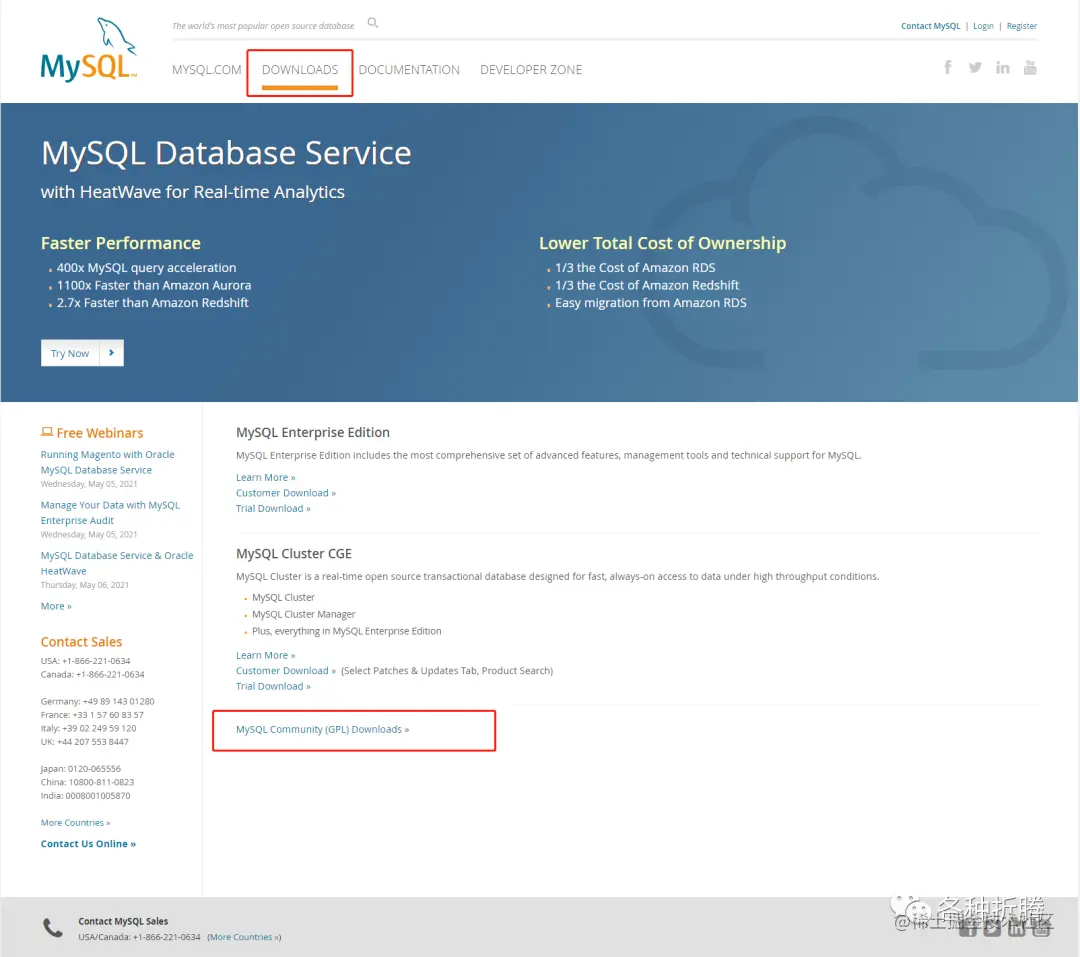
Task: Click 'Easy migration from Amazon RDS' text
Action: [651, 302]
